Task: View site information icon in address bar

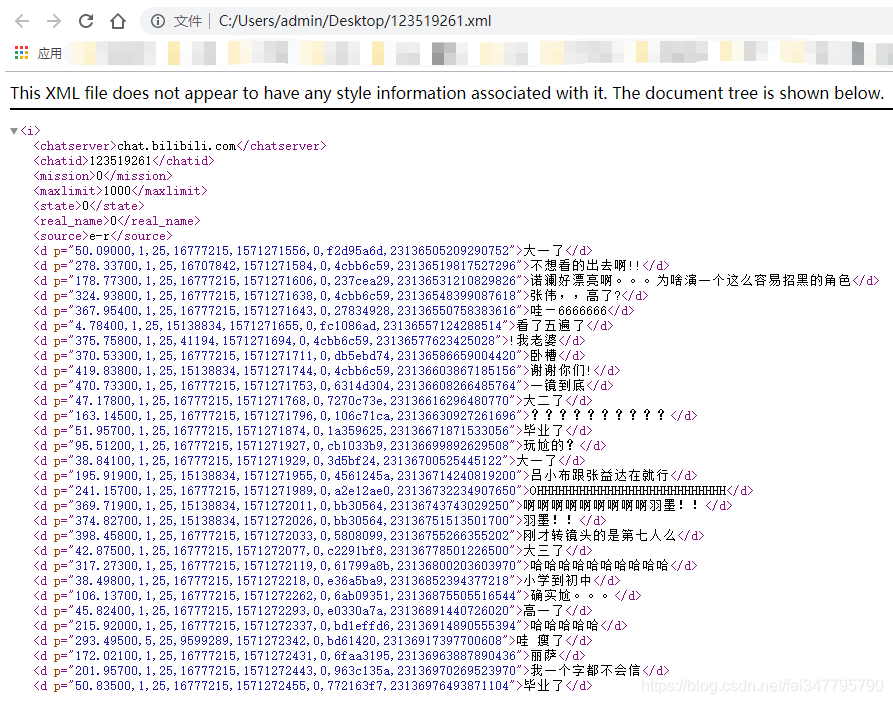Action: tap(158, 22)
